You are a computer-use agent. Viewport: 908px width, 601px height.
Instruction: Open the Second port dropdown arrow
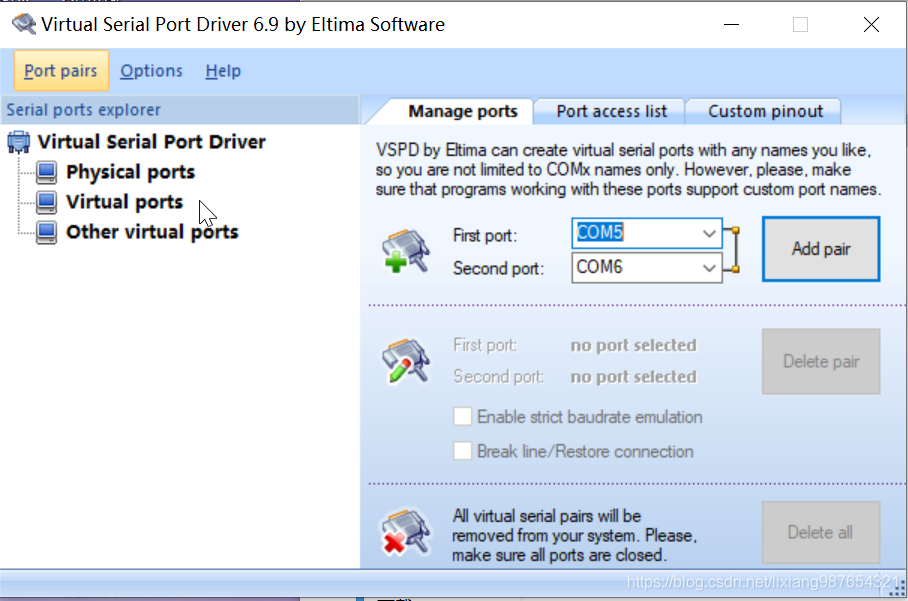click(709, 267)
